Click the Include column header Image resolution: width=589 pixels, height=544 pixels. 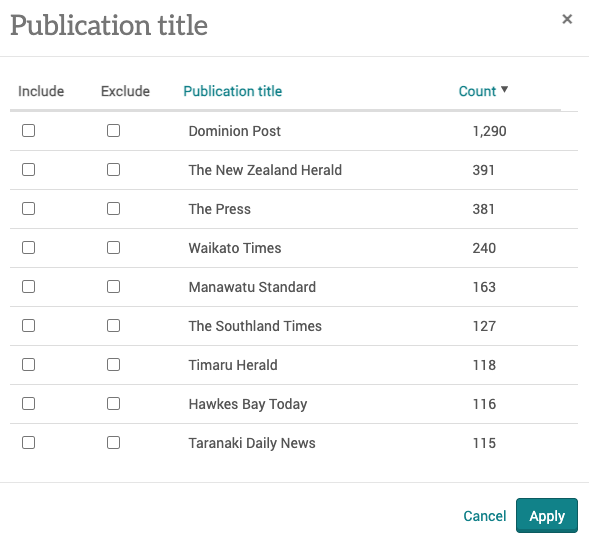[x=41, y=91]
